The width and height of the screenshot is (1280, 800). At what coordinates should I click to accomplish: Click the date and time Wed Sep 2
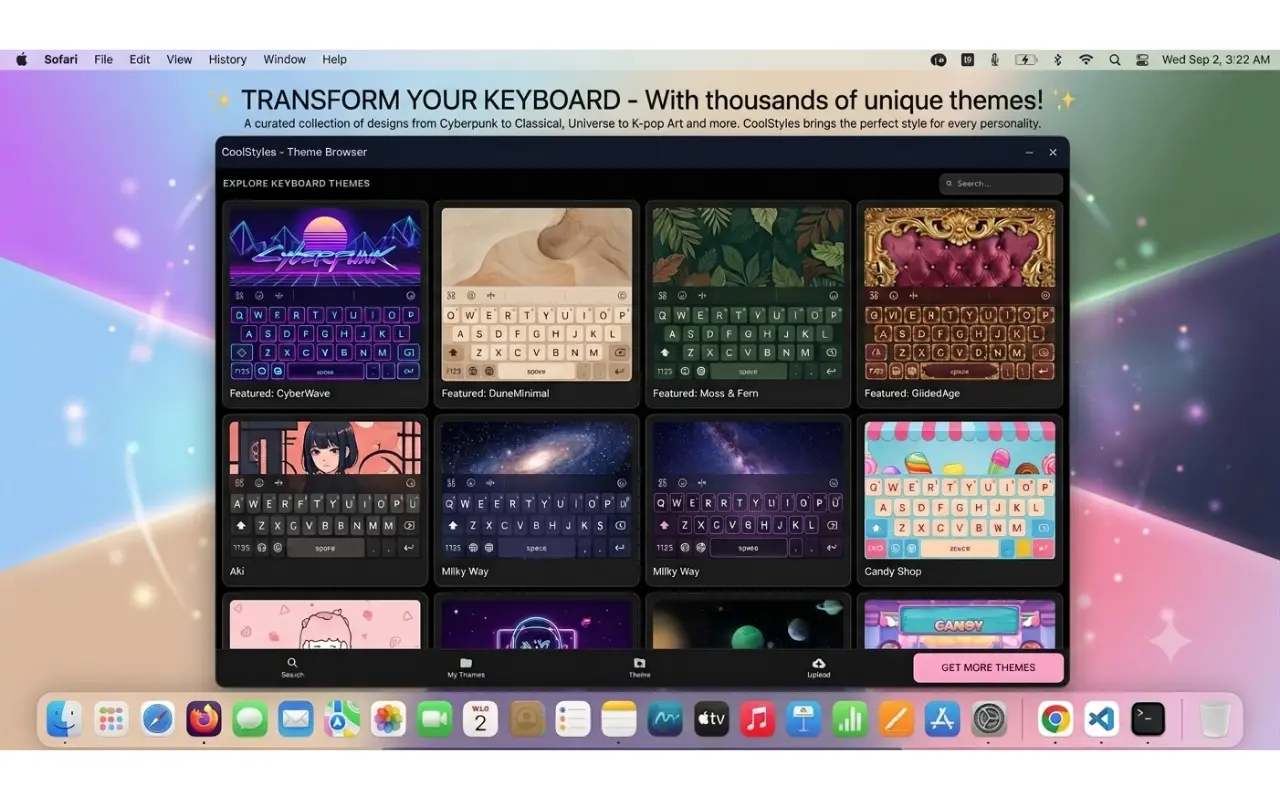[x=1216, y=60]
